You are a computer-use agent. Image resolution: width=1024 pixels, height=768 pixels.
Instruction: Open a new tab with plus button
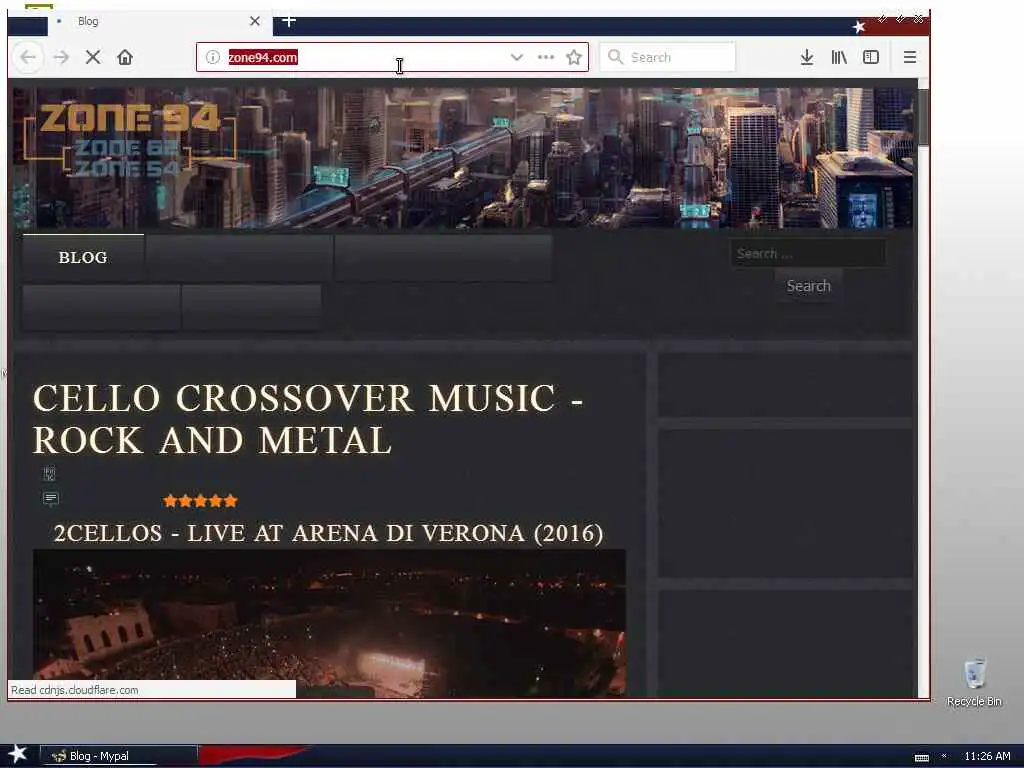[289, 21]
